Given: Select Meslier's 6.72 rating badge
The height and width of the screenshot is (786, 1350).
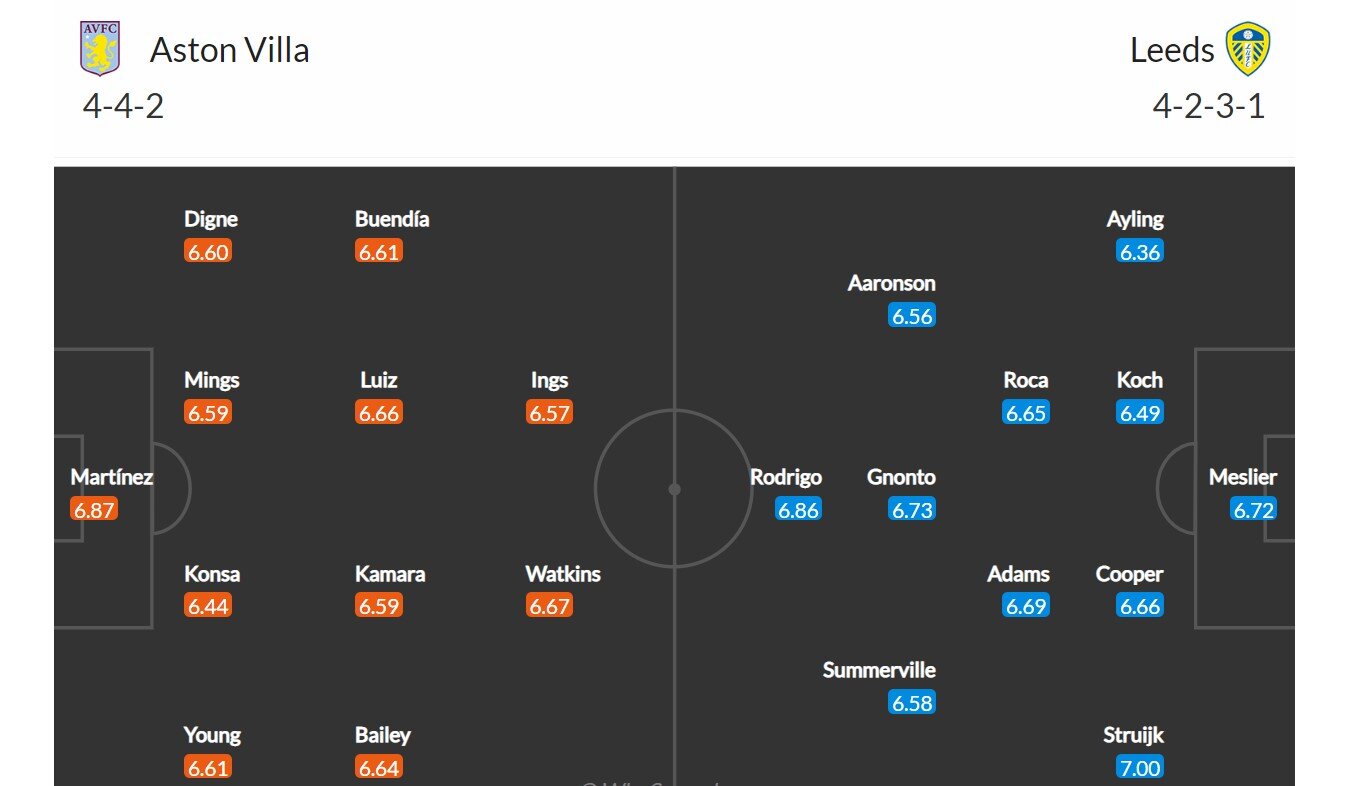Looking at the screenshot, I should 1253,509.
